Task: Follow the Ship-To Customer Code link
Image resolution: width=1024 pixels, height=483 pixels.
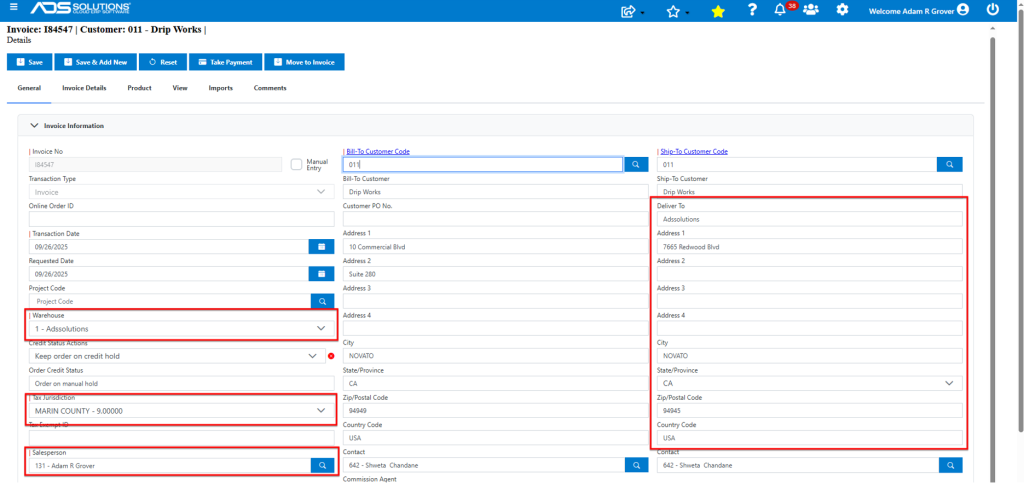Action: point(694,151)
